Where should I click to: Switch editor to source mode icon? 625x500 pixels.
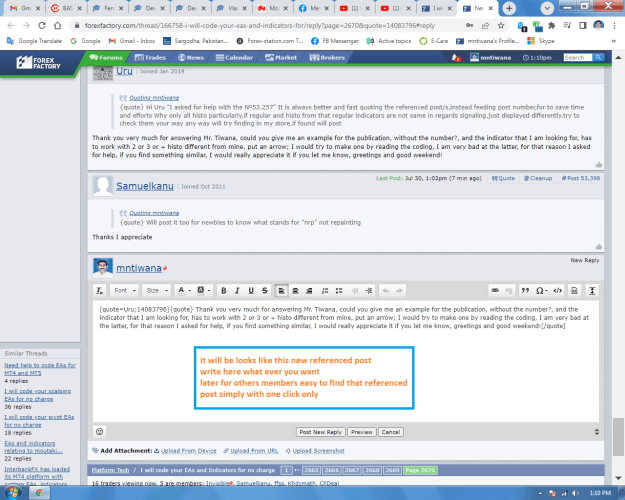(x=574, y=291)
